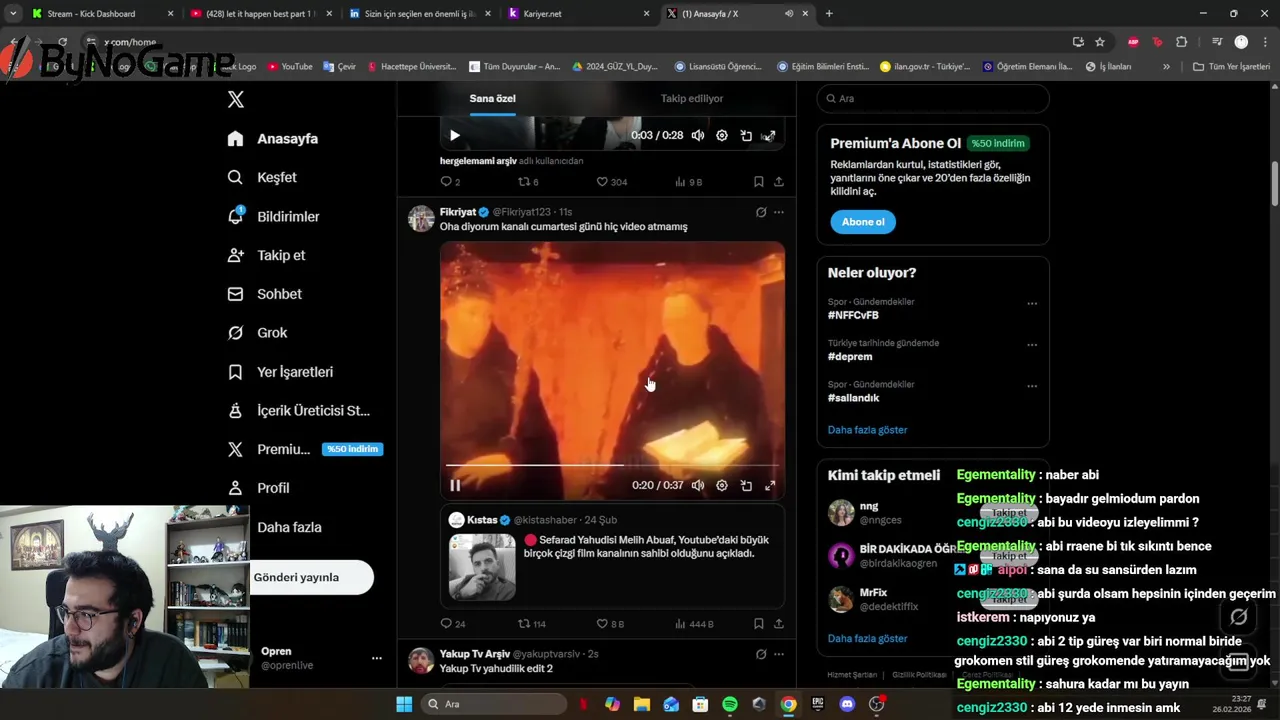Share the Fikriyat post

(778, 624)
